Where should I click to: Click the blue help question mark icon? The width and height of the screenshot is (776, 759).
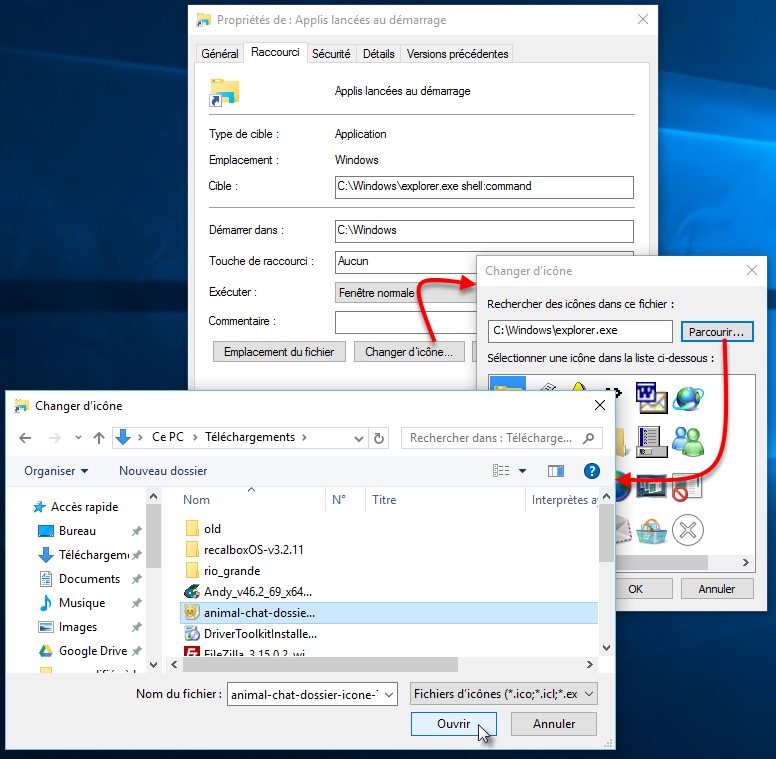pyautogui.click(x=591, y=470)
